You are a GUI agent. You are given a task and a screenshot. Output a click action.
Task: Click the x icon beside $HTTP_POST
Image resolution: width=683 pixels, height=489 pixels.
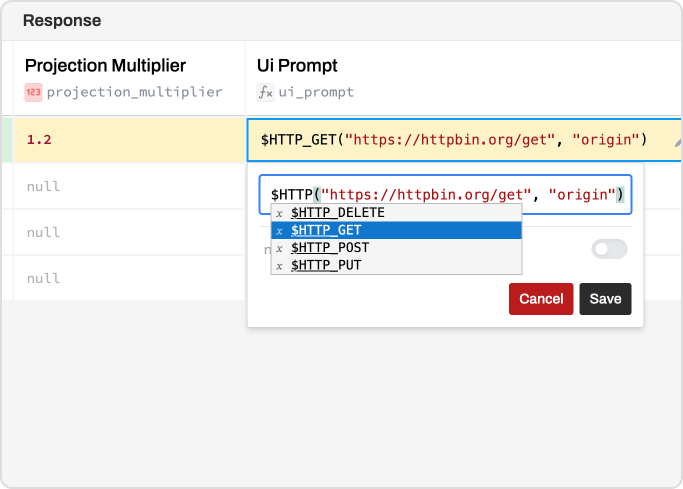pyautogui.click(x=279, y=248)
